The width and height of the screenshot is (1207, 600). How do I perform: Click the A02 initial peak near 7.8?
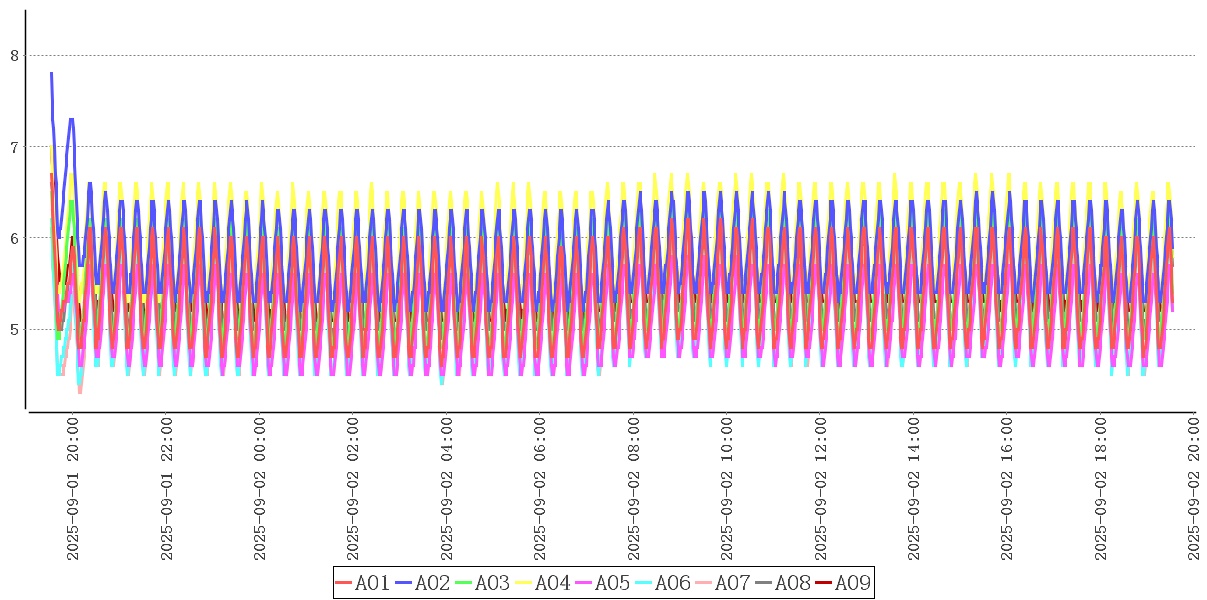click(51, 74)
